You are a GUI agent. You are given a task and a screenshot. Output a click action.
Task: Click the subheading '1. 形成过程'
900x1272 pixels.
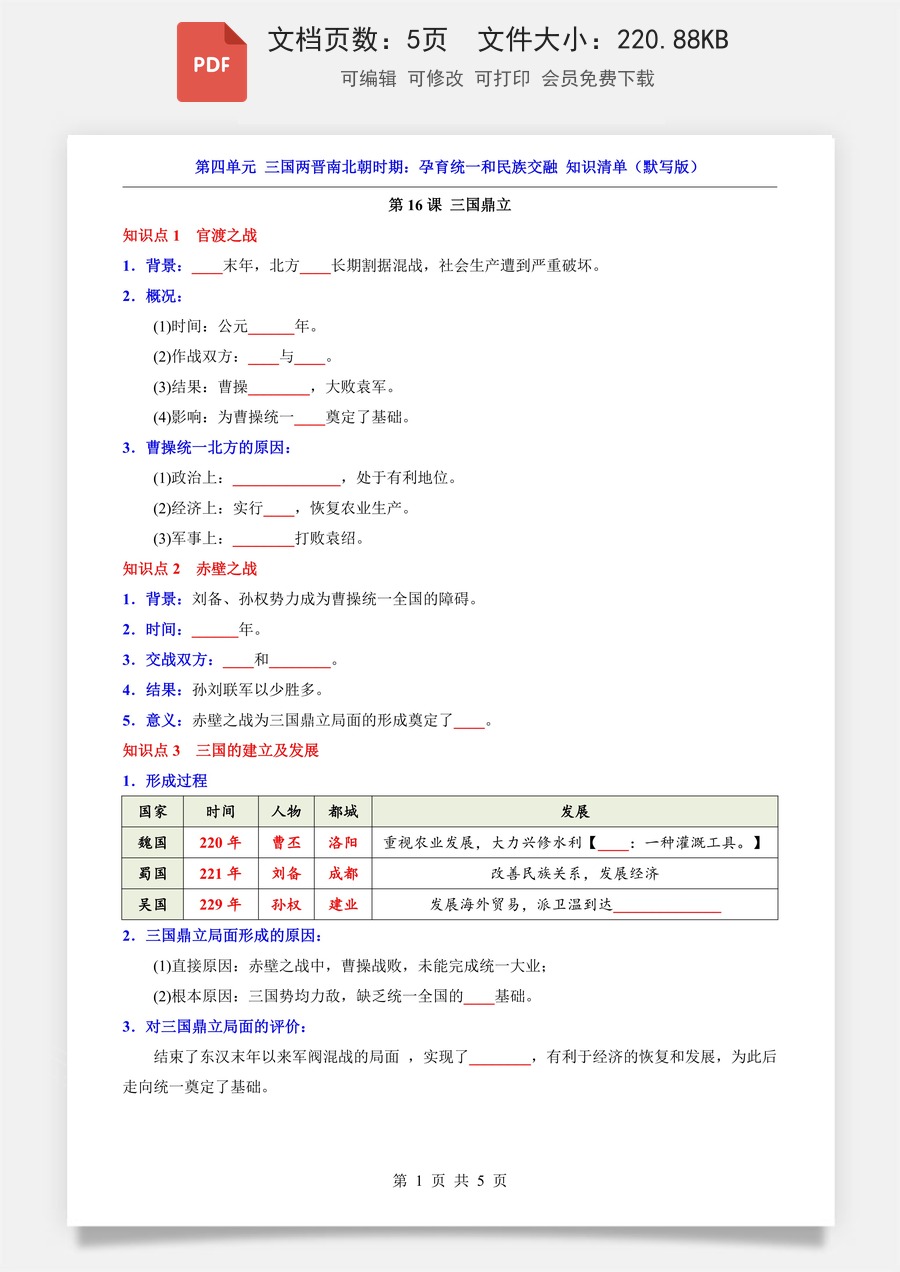[165, 781]
